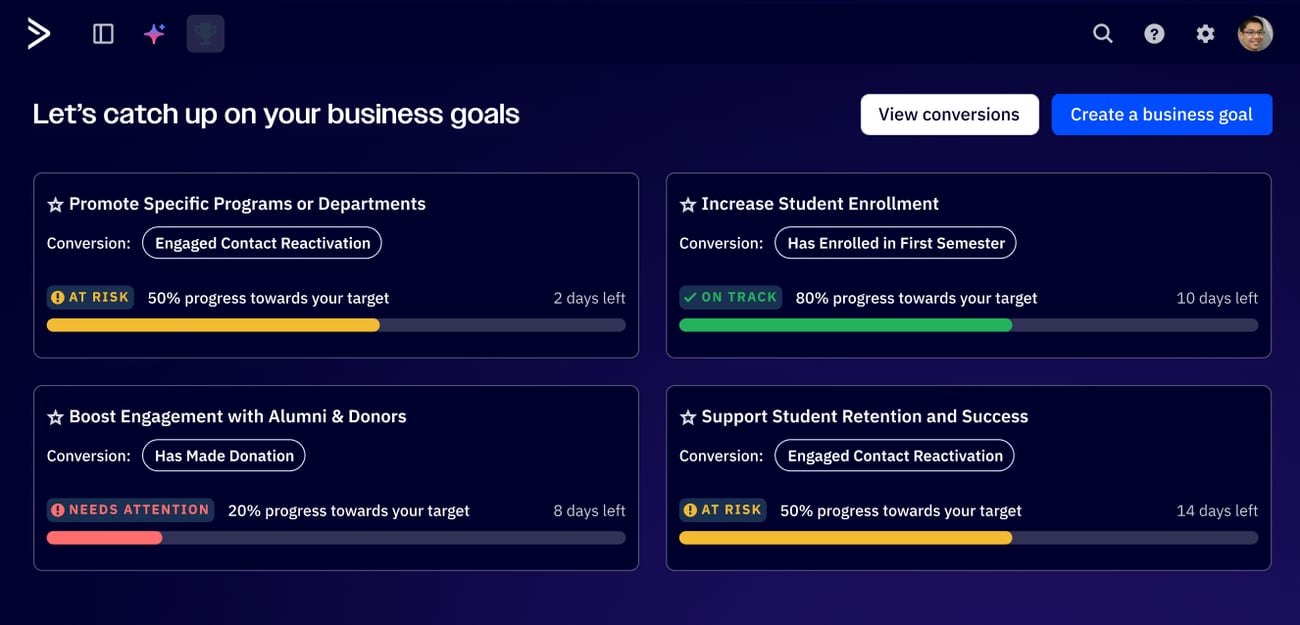Open the Engaged Contact Reactivation conversion pill
The height and width of the screenshot is (625, 1300).
[261, 242]
